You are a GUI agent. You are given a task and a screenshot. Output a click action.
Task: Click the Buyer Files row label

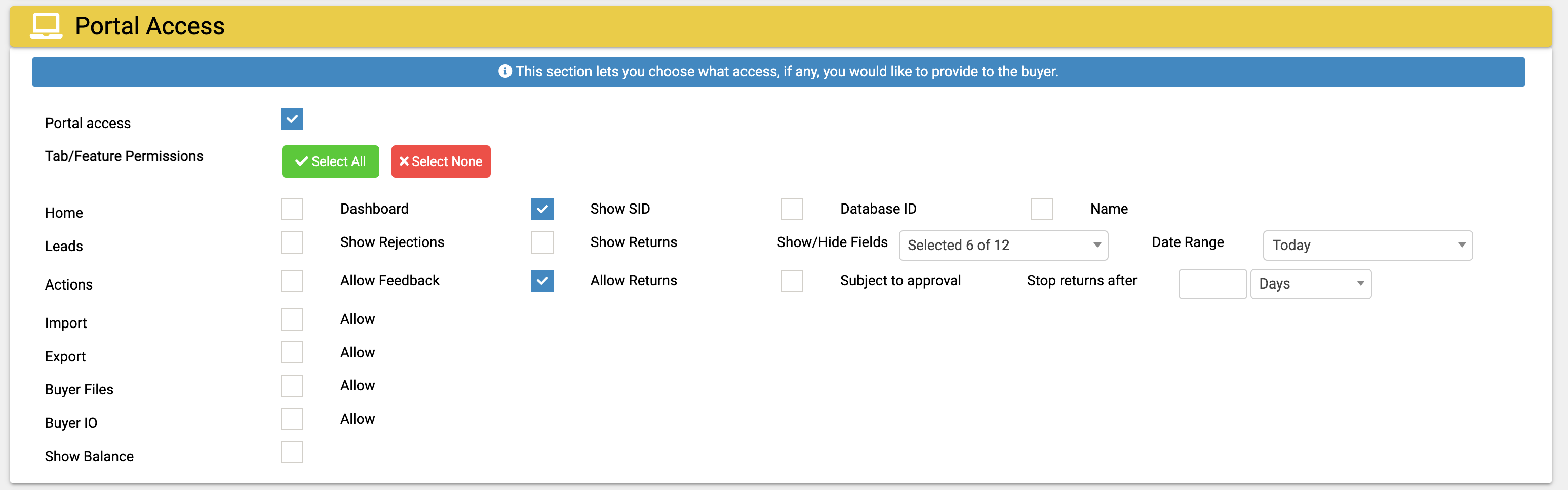(x=79, y=390)
